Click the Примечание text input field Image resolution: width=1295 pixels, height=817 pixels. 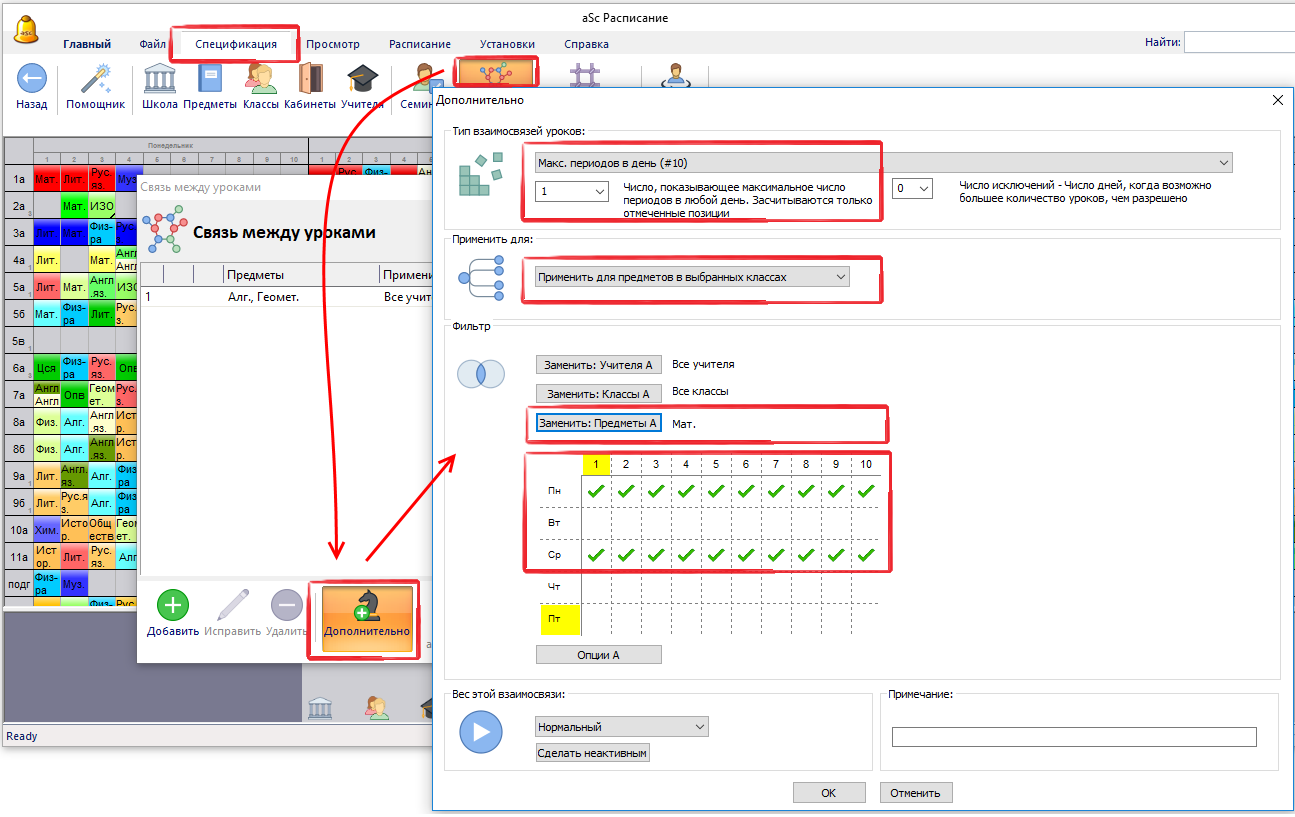(1073, 737)
